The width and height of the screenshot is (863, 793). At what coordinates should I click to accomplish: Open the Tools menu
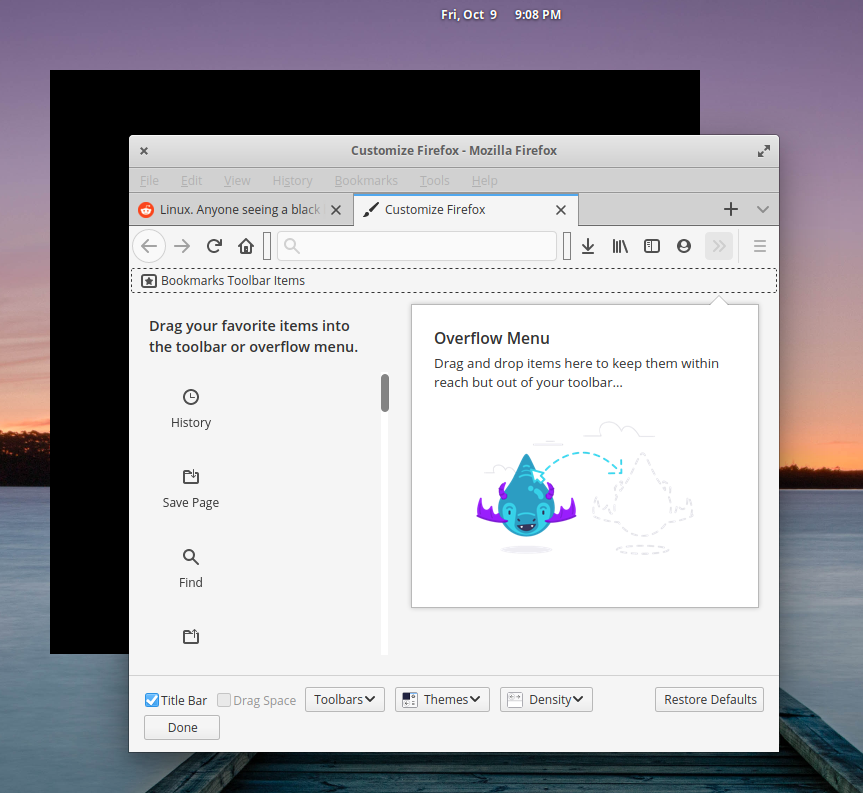(435, 181)
